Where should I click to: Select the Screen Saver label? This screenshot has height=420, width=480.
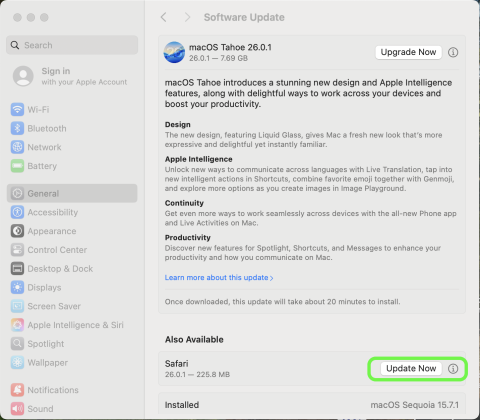54,306
